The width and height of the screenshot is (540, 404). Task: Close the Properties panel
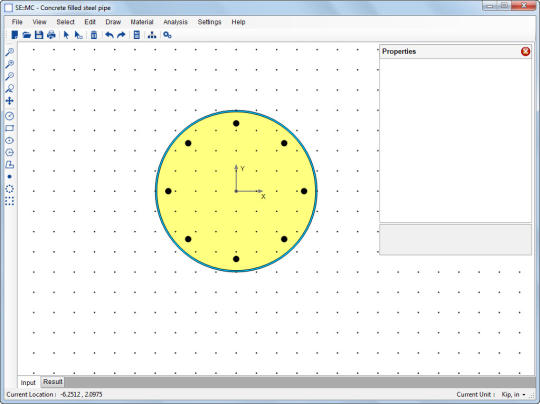(x=525, y=51)
